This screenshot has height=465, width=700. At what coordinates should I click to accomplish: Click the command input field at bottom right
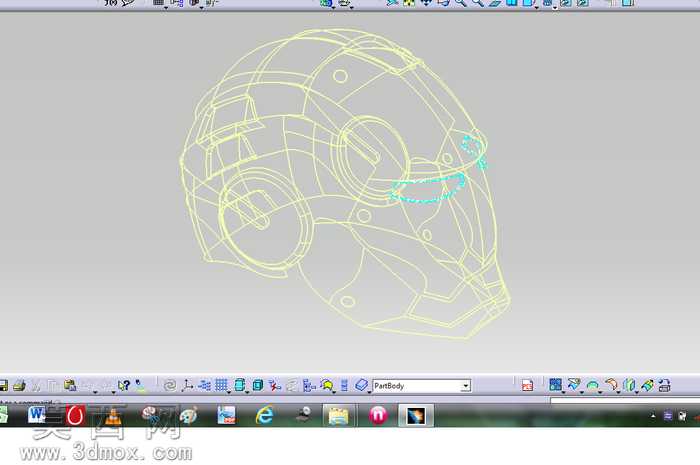(x=625, y=401)
